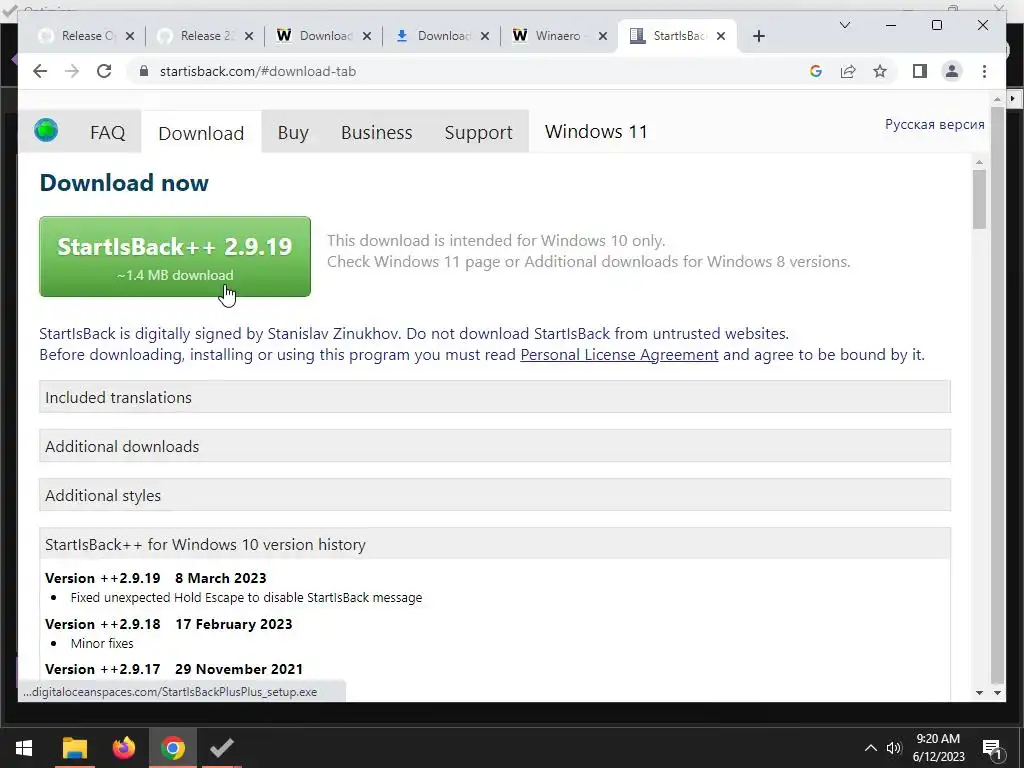Open a new tab with the plus button
1024x768 pixels.
coord(758,36)
